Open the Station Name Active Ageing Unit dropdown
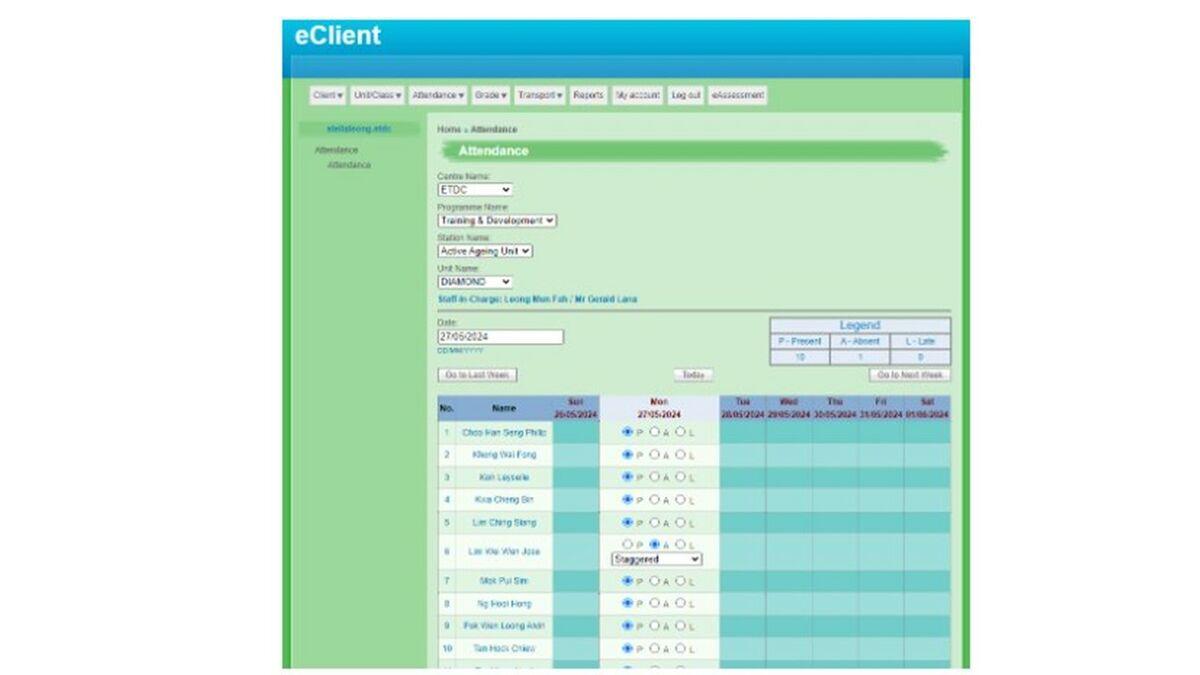The width and height of the screenshot is (1200, 675). (485, 251)
